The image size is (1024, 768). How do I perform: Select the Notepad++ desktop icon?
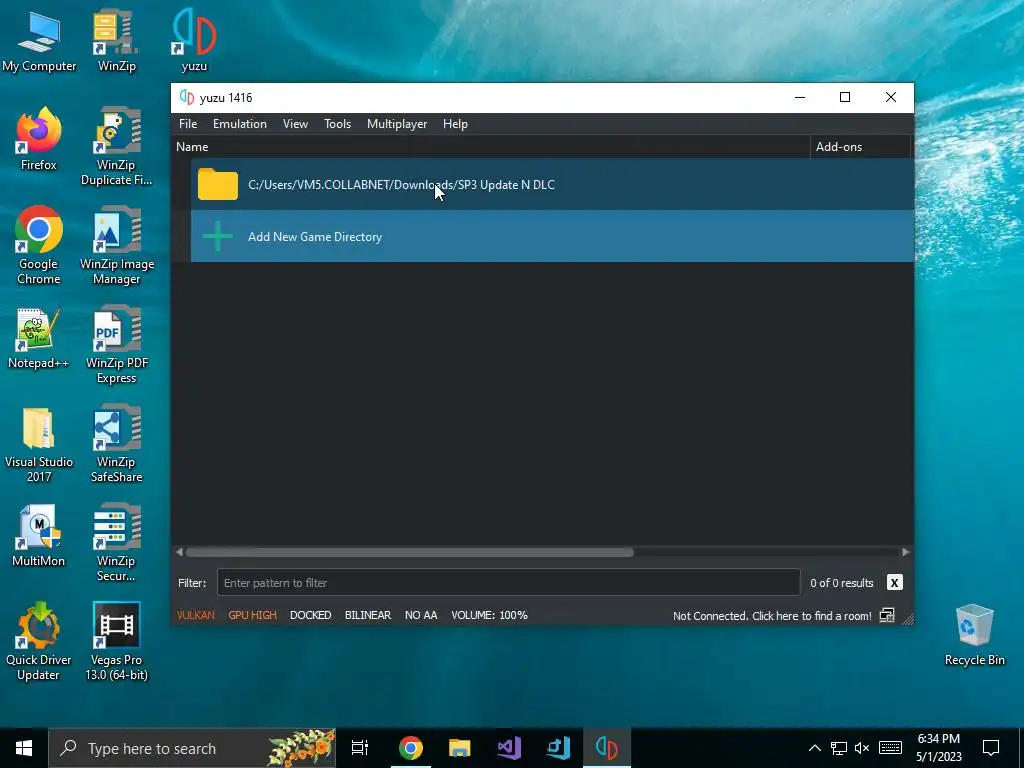39,338
